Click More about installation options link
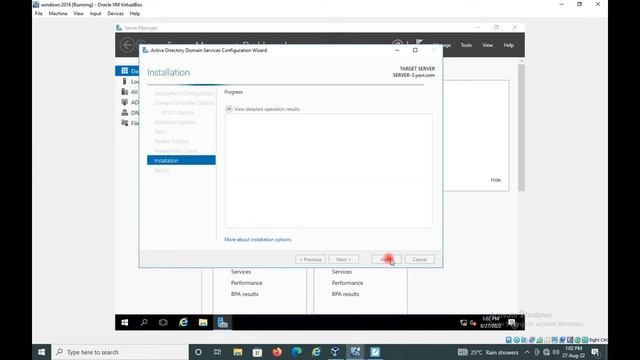The image size is (640, 360). coord(258,240)
